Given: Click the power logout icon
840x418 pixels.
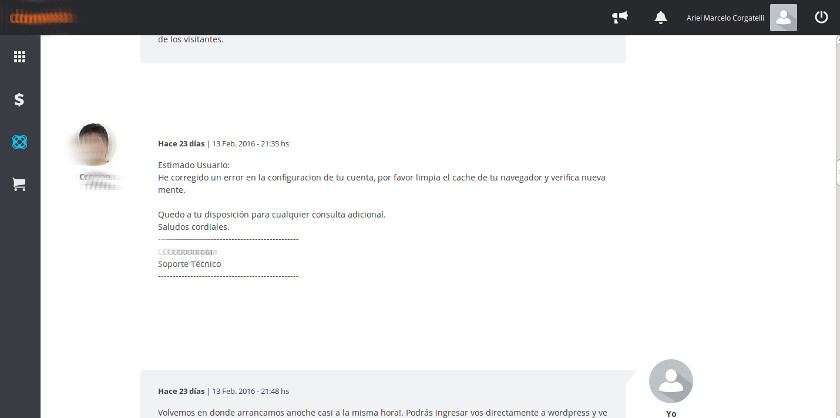Looking at the screenshot, I should pos(821,17).
